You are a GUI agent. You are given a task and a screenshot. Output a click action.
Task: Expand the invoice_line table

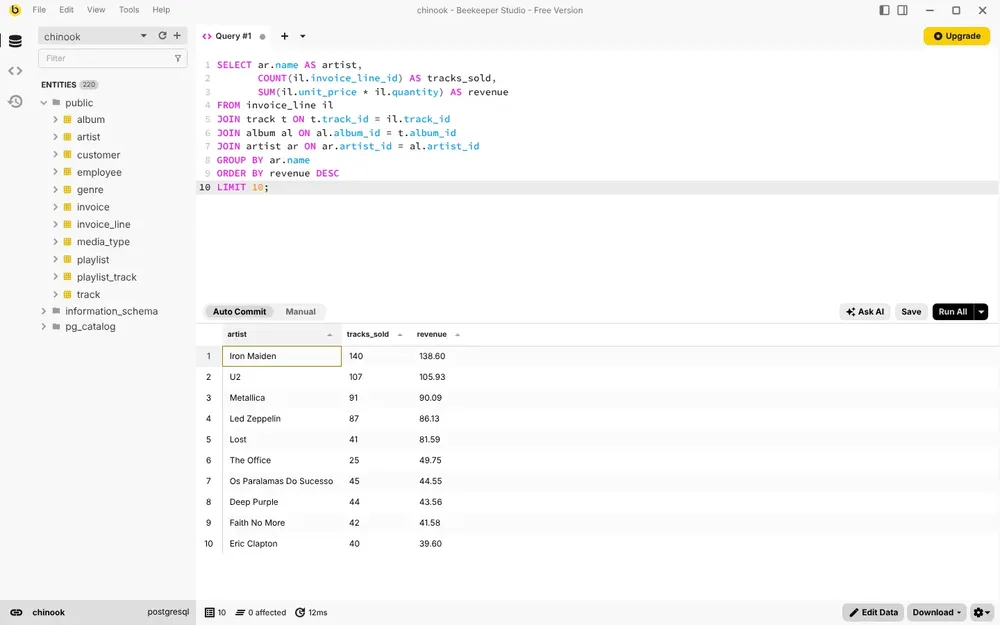(55, 224)
